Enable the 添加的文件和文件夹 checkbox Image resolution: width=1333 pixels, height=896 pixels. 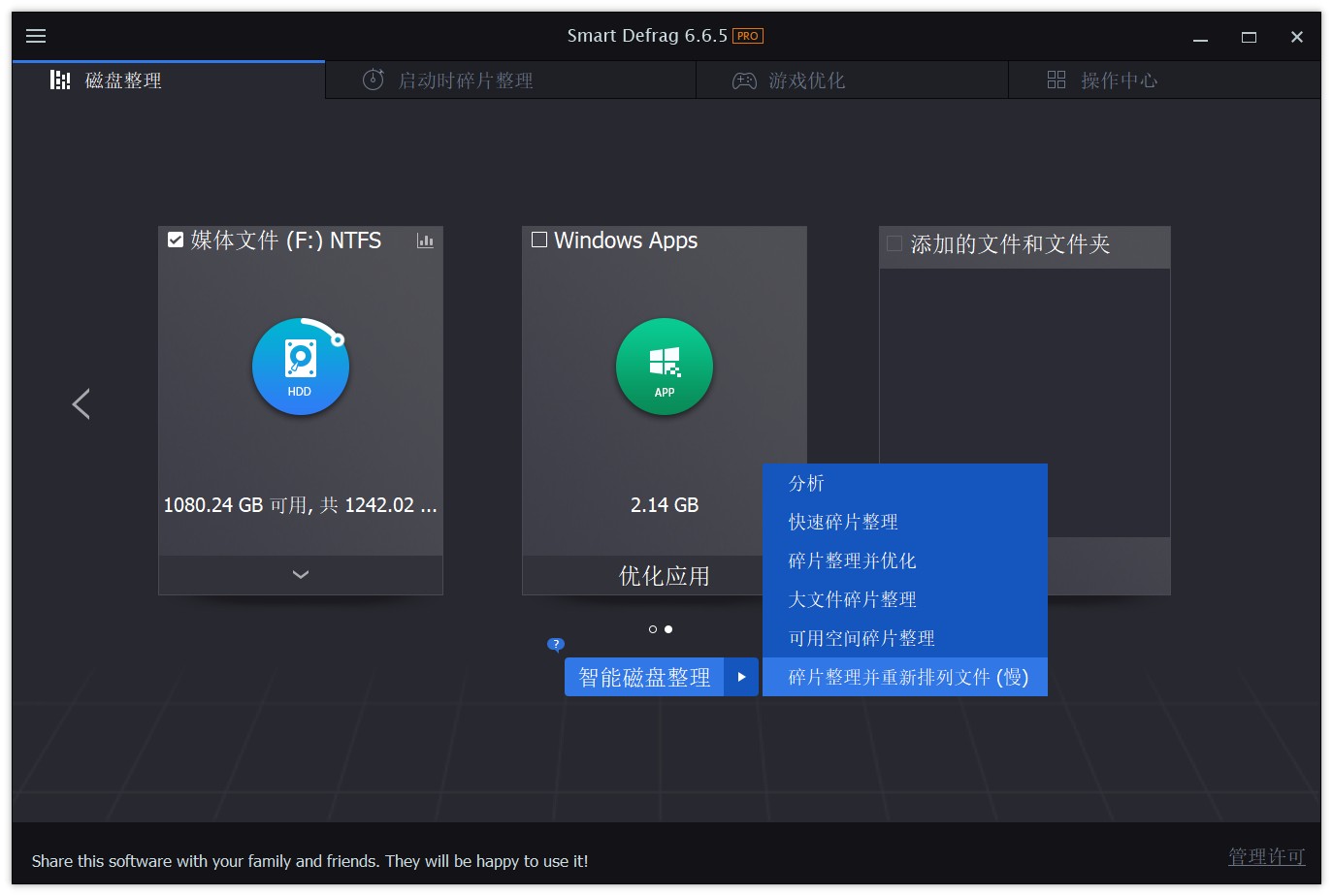[x=894, y=245]
